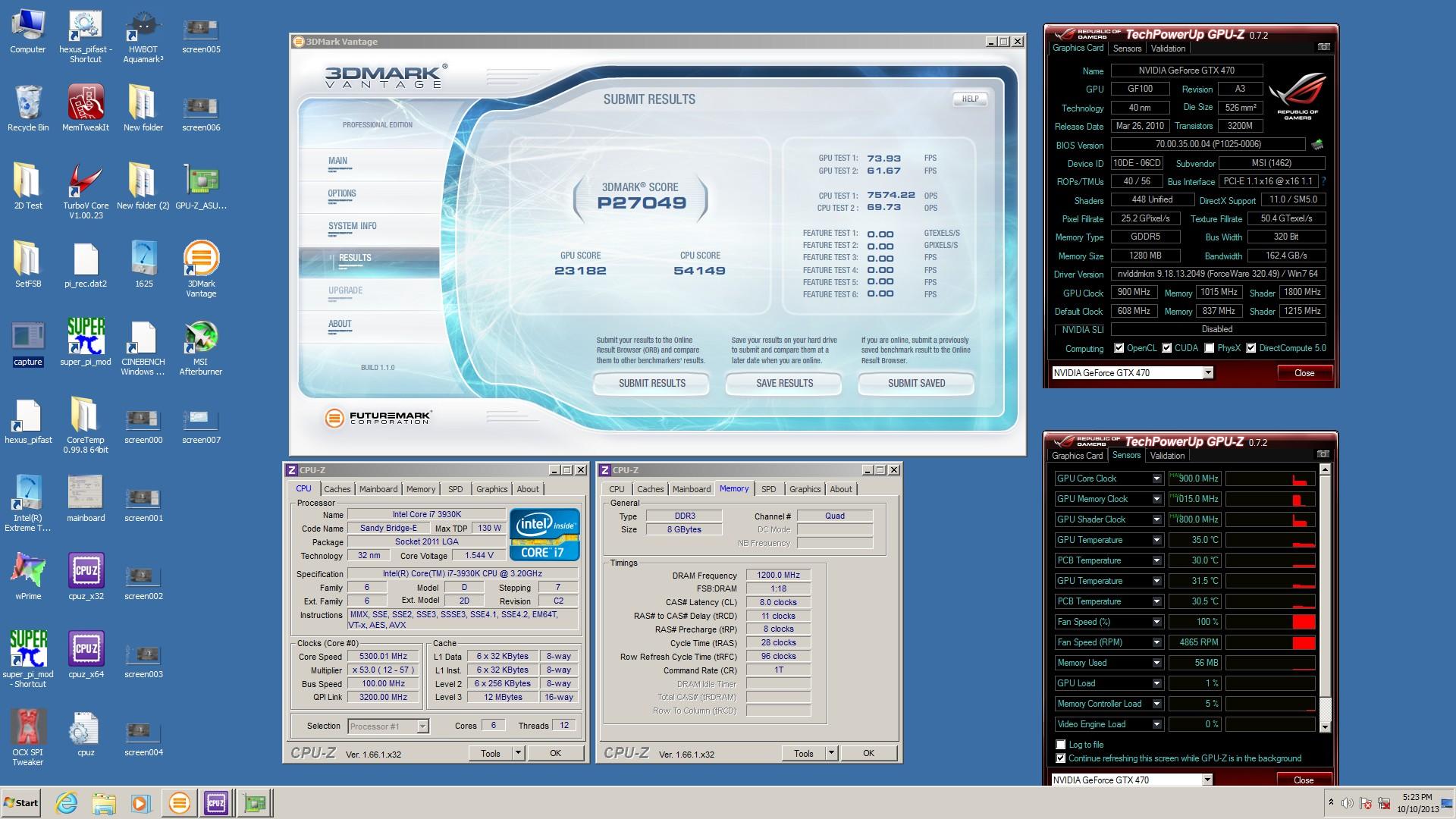Open the GPU-Z_ASU... desktop icon
Image resolution: width=1456 pixels, height=819 pixels.
click(201, 186)
